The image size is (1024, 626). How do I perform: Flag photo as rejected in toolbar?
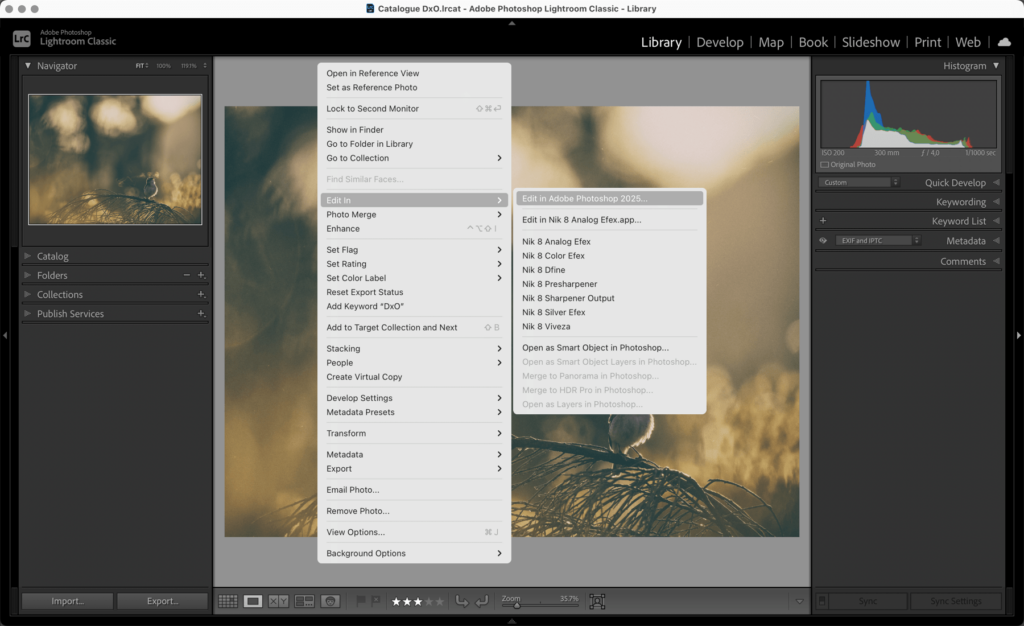[376, 601]
